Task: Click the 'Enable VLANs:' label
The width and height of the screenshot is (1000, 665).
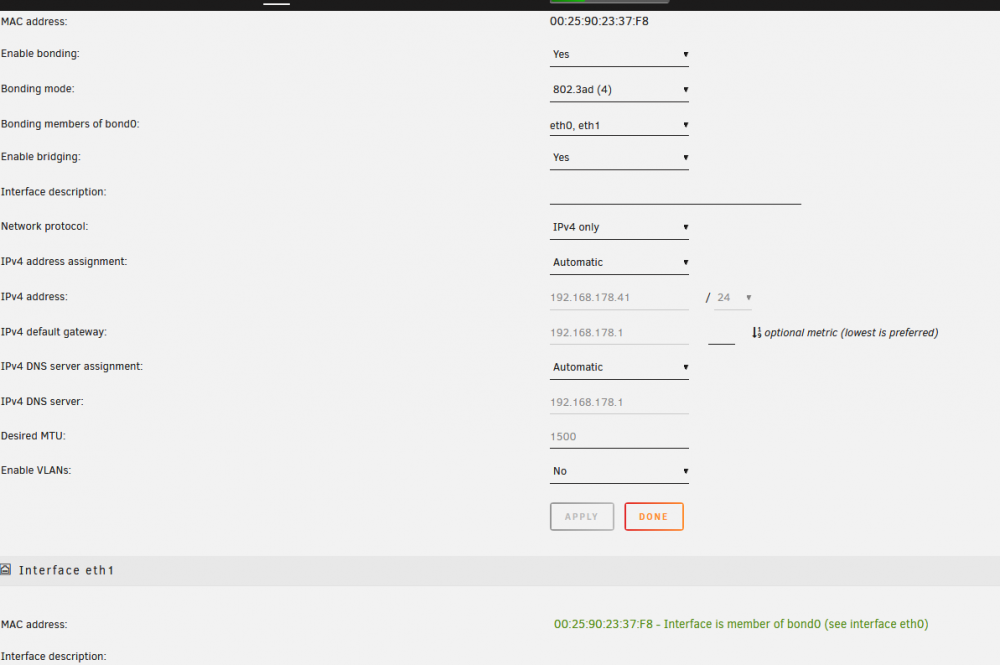Action: [36, 471]
